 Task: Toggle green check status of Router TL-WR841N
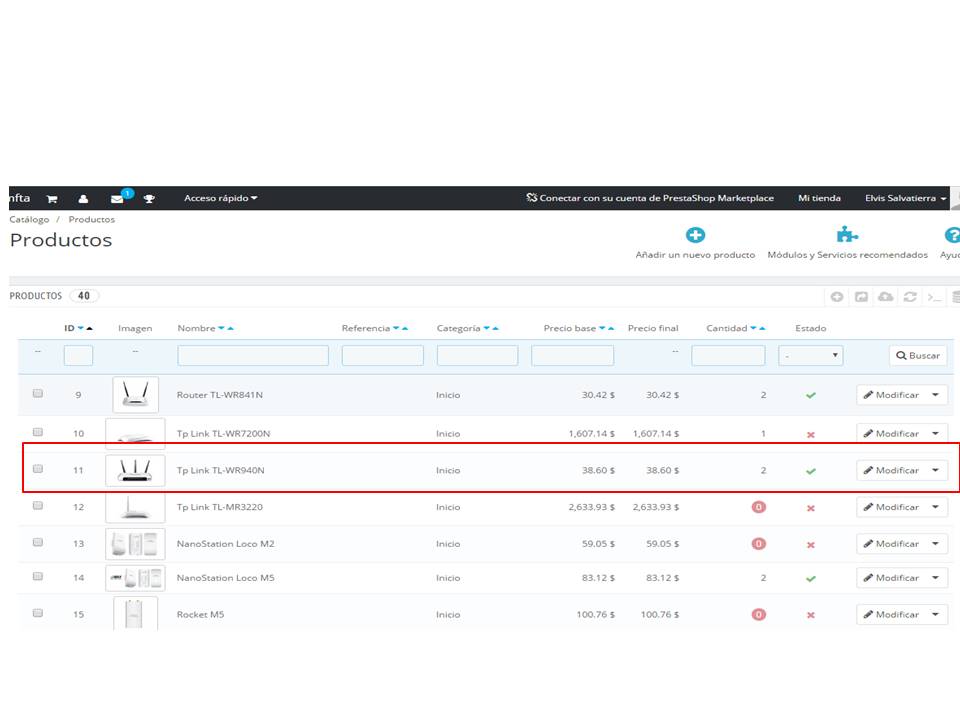(811, 396)
